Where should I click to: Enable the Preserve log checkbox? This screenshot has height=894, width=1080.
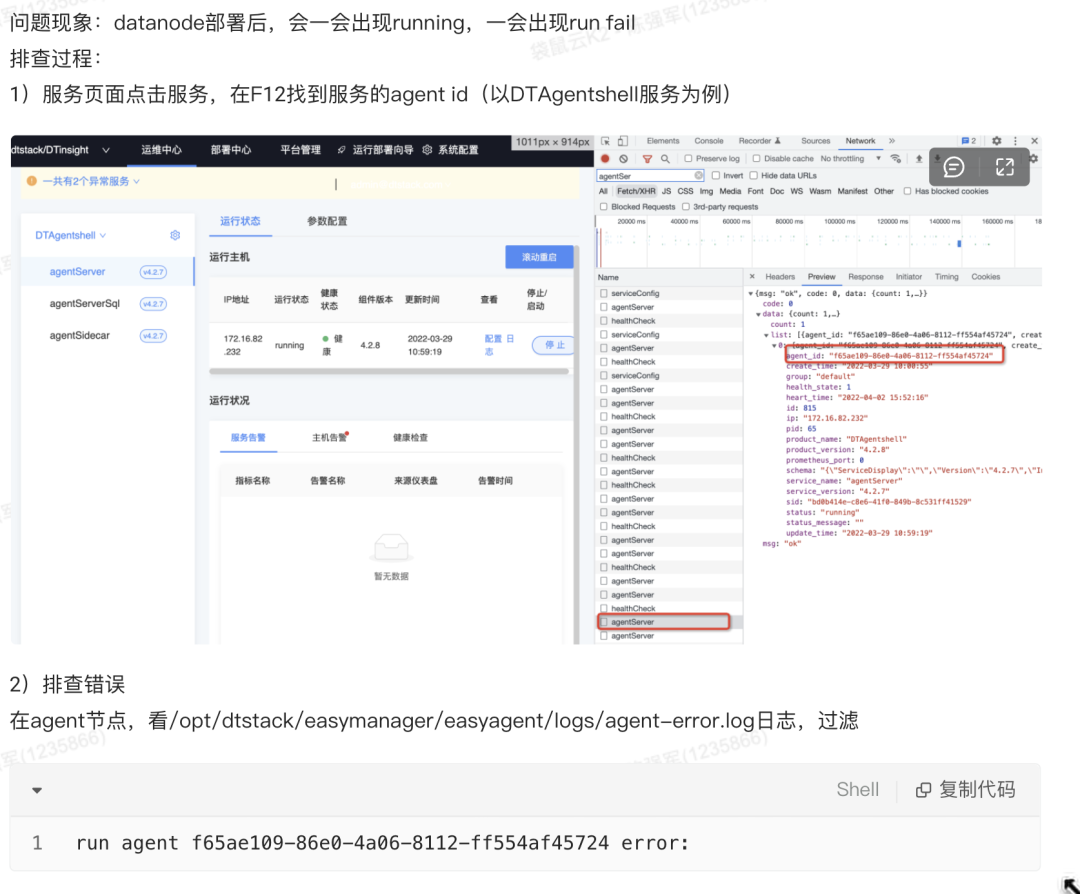[x=689, y=159]
